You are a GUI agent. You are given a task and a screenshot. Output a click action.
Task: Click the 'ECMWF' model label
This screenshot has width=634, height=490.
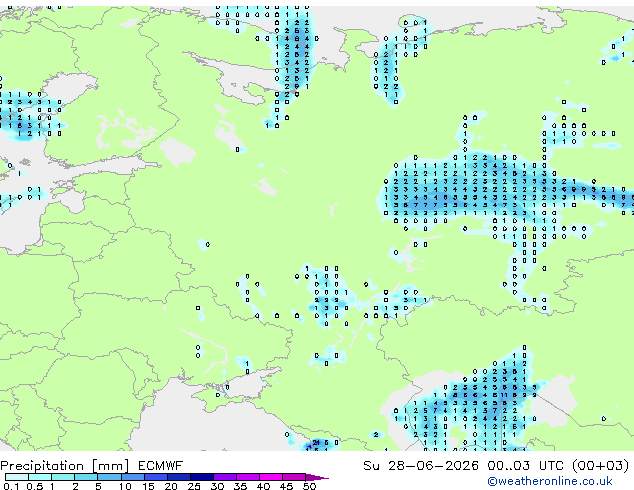click(x=161, y=466)
